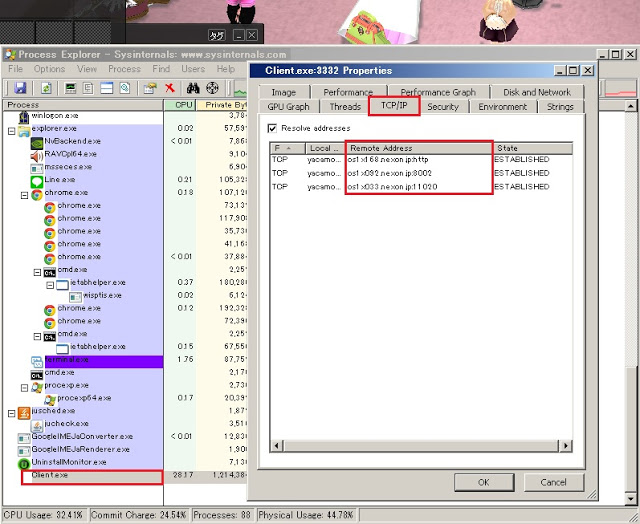Switch to the Disk and Network tab
Screen dimensions: 640x524
pos(537,92)
